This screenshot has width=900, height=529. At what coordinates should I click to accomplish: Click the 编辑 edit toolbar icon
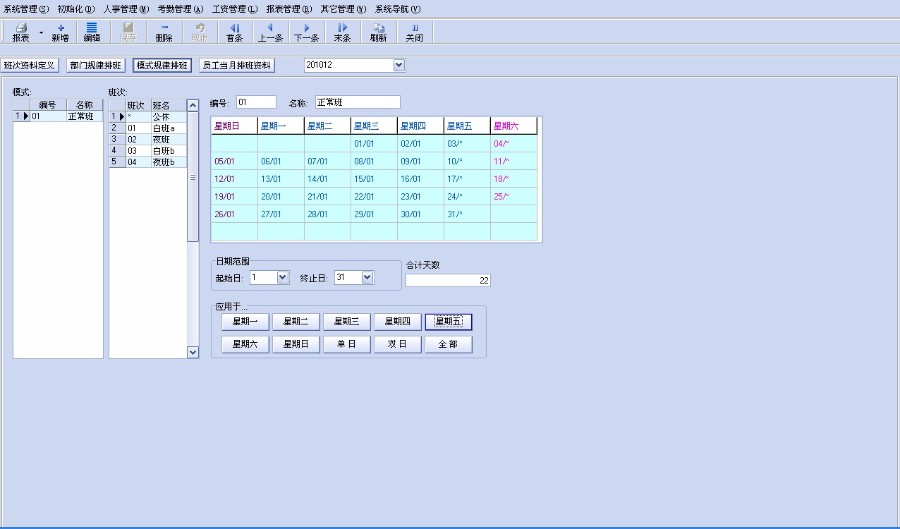[x=92, y=32]
